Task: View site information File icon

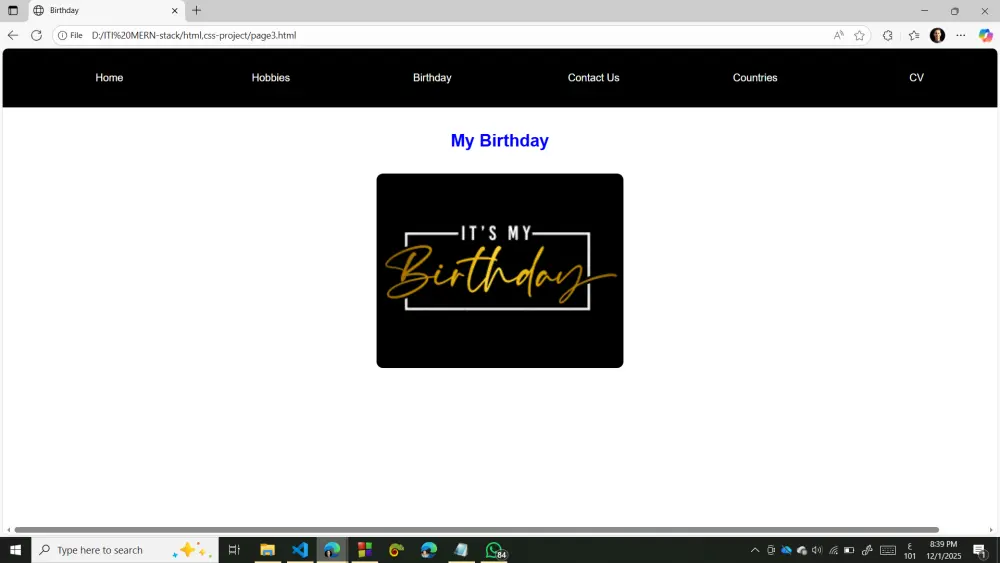Action: pos(70,36)
